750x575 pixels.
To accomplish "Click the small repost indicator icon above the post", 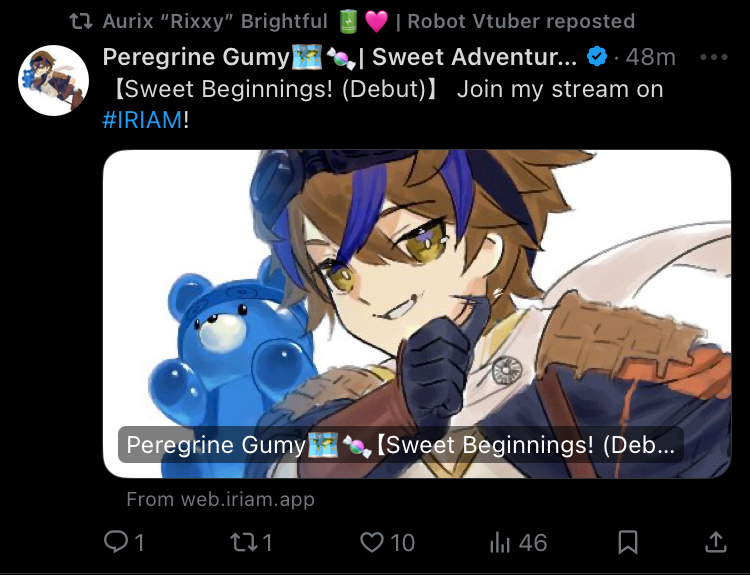I will coord(84,20).
